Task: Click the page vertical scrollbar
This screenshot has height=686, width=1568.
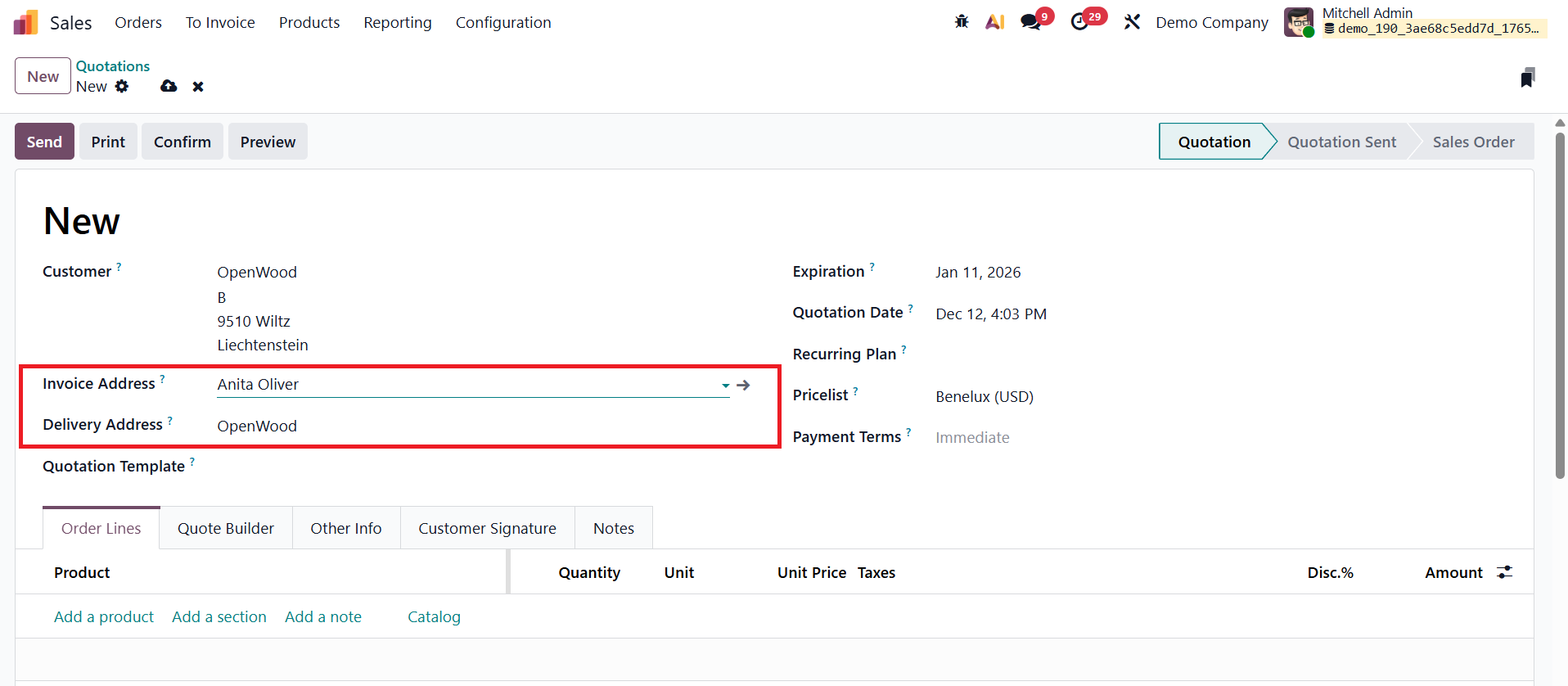Action: tap(1560, 303)
